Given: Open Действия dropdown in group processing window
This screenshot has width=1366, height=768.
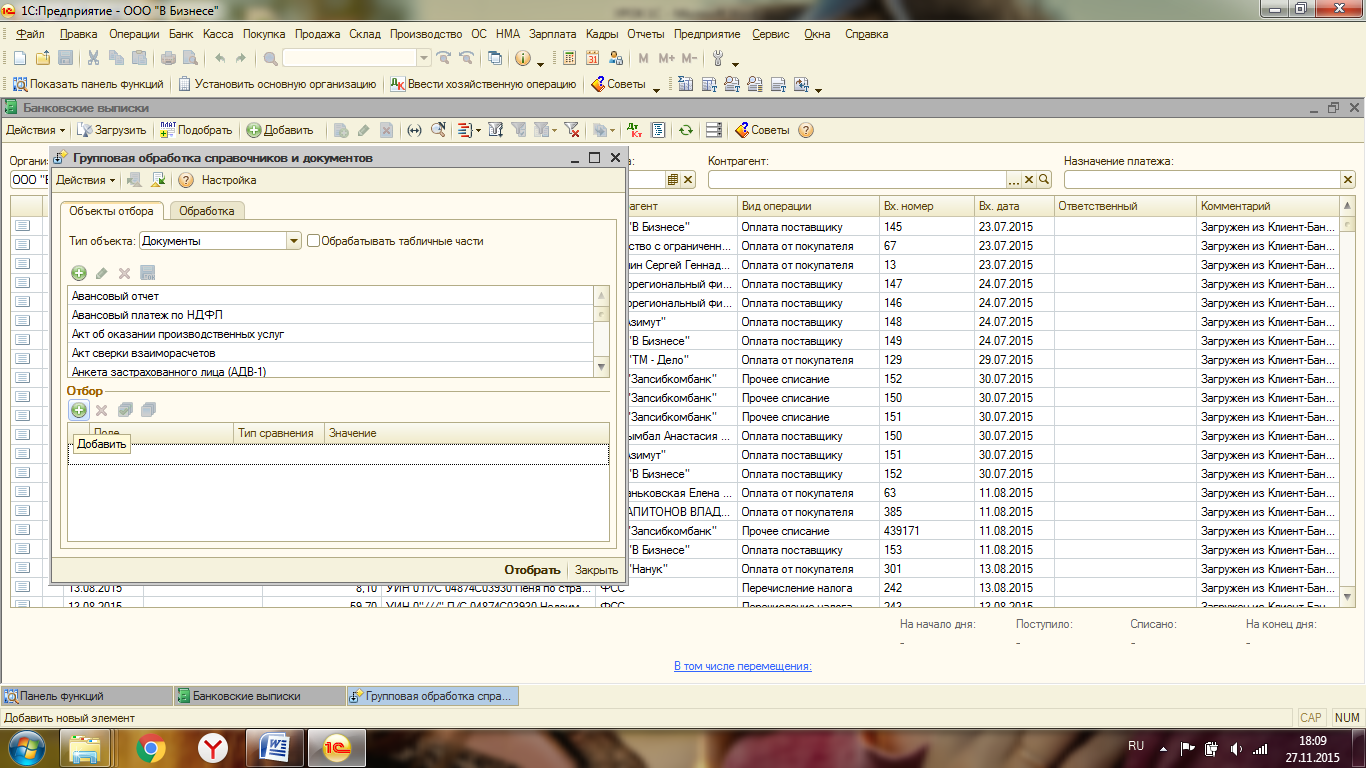Looking at the screenshot, I should click(x=85, y=180).
